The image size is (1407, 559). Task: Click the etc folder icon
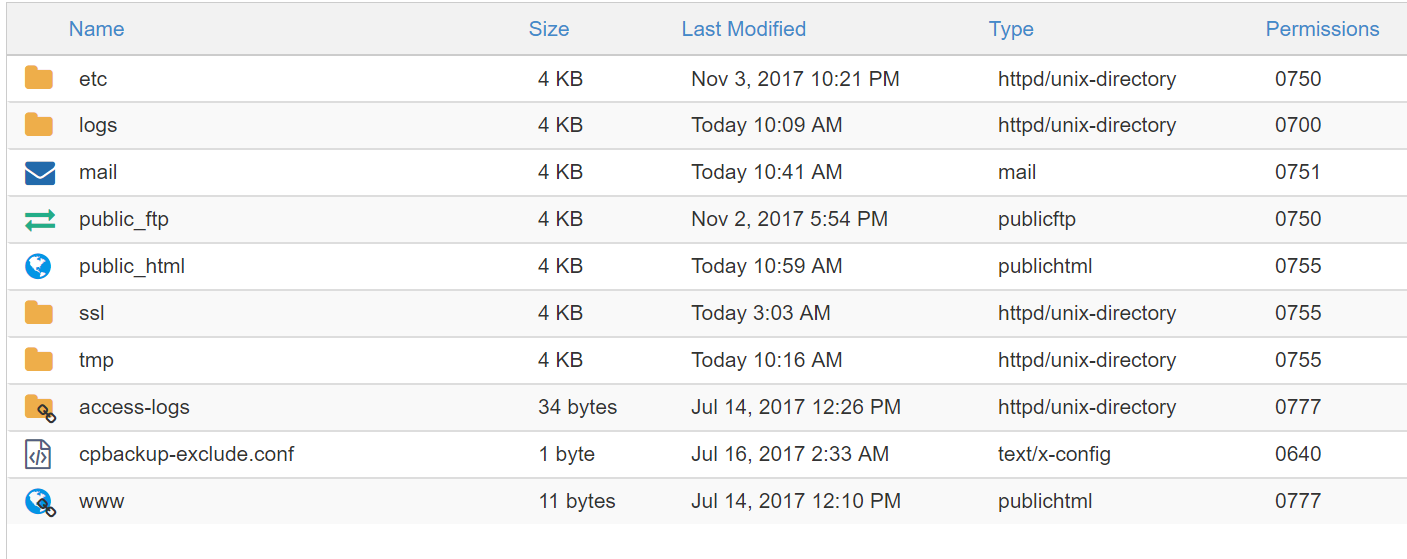(x=39, y=78)
